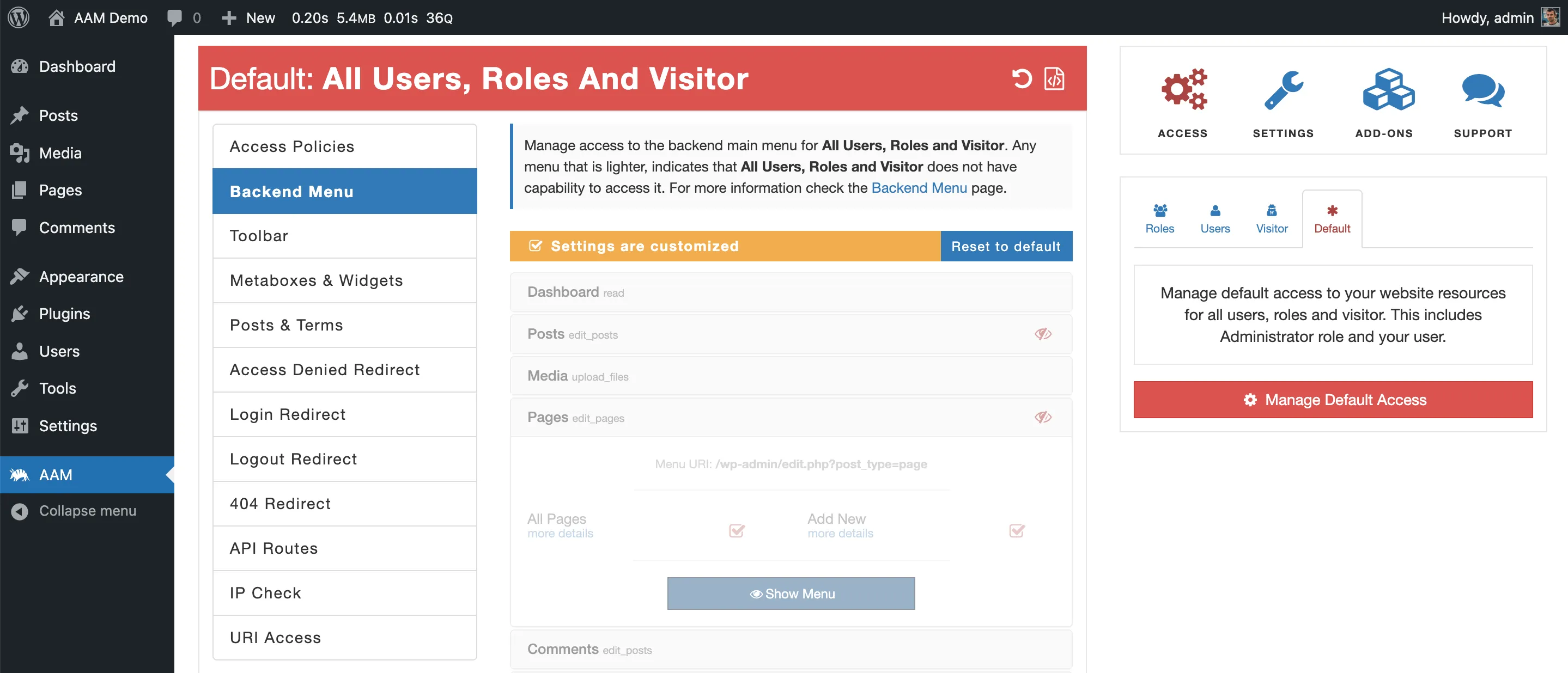
Task: Toggle the hidden-eye icon on Pages row
Action: pos(1043,417)
